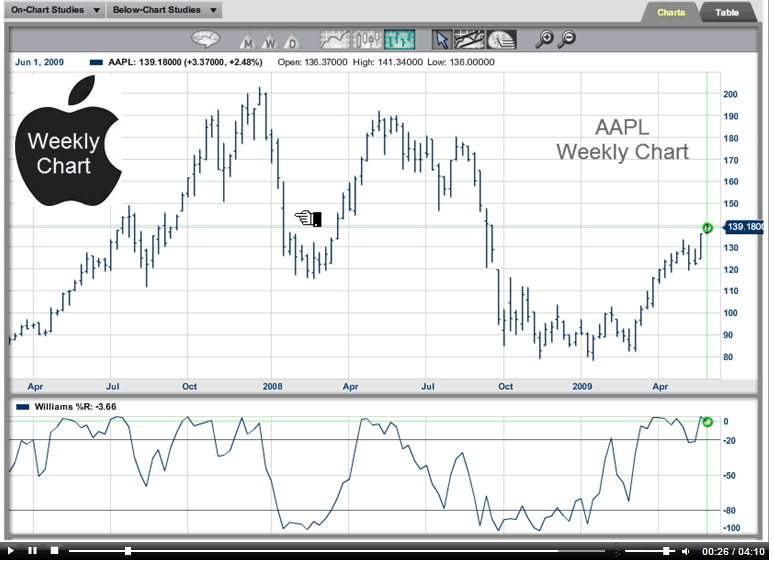Click the 00:26 / 04:10 time display
The image size is (773, 566).
point(733,551)
